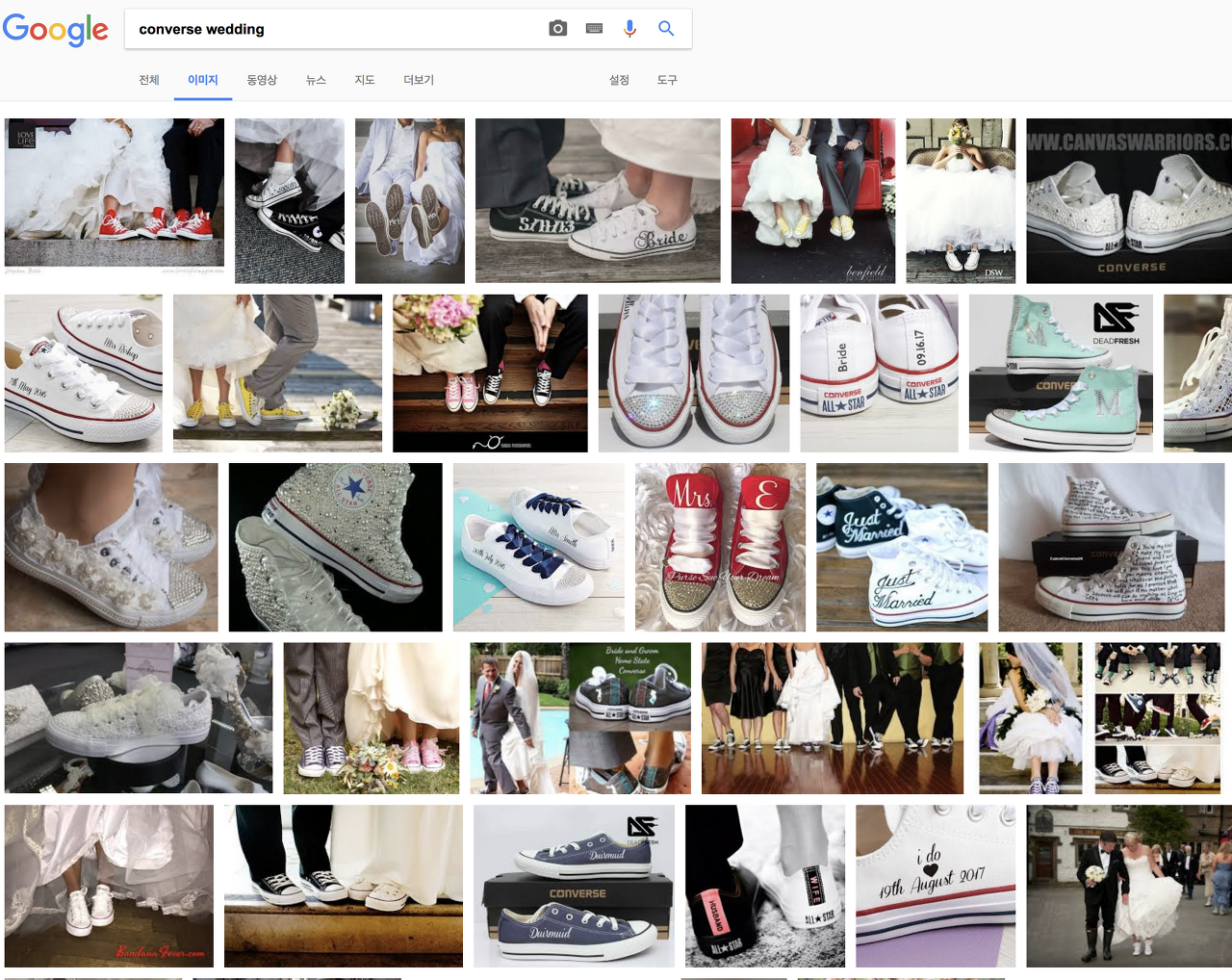
Task: Switch to the 동영상 tab
Action: (262, 80)
